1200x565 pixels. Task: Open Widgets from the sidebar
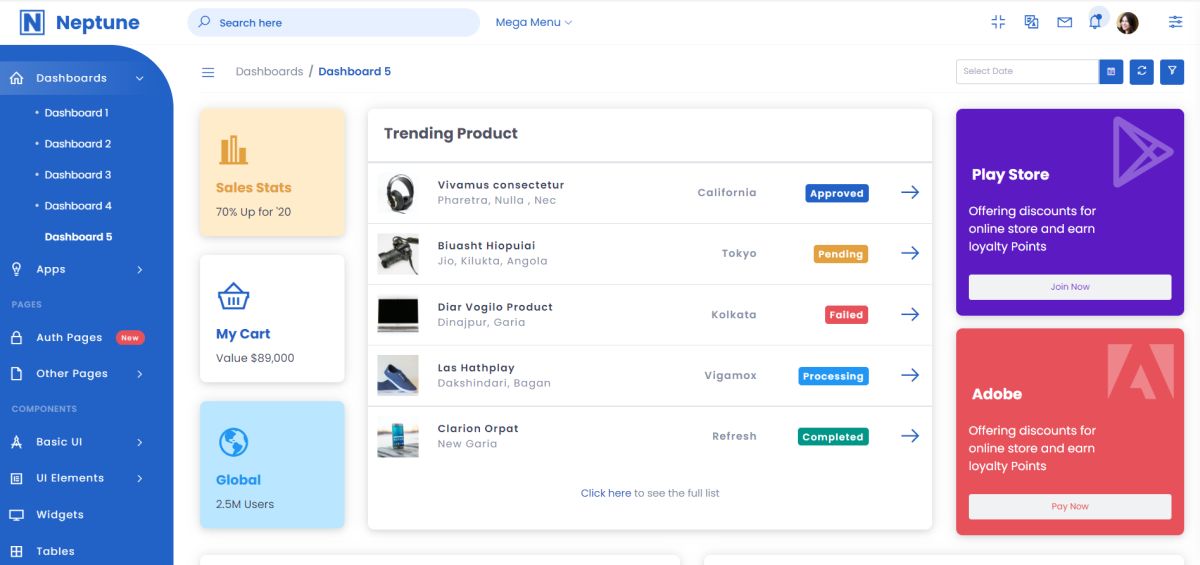coord(60,515)
